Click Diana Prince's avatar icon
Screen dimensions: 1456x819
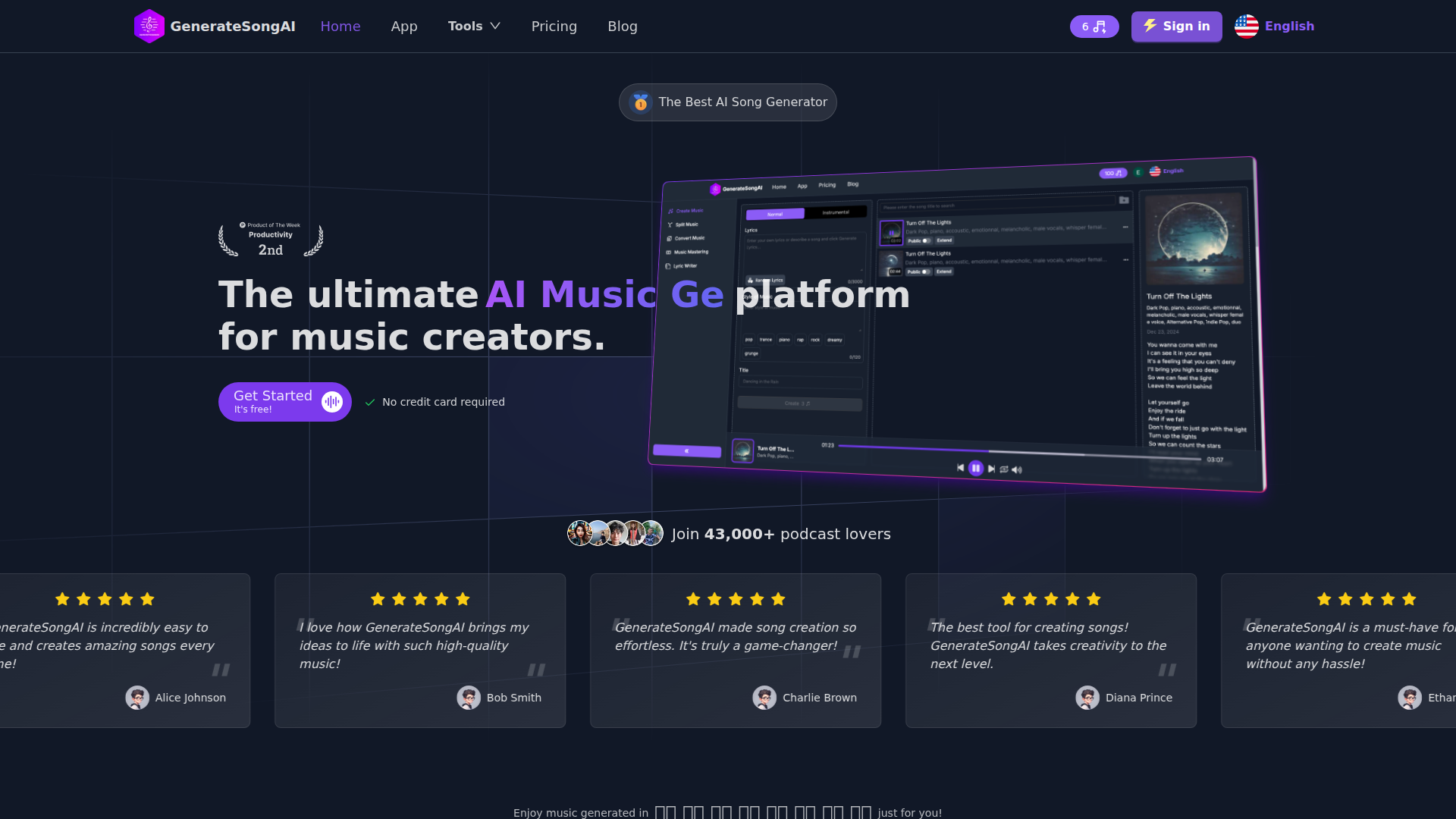pyautogui.click(x=1087, y=698)
